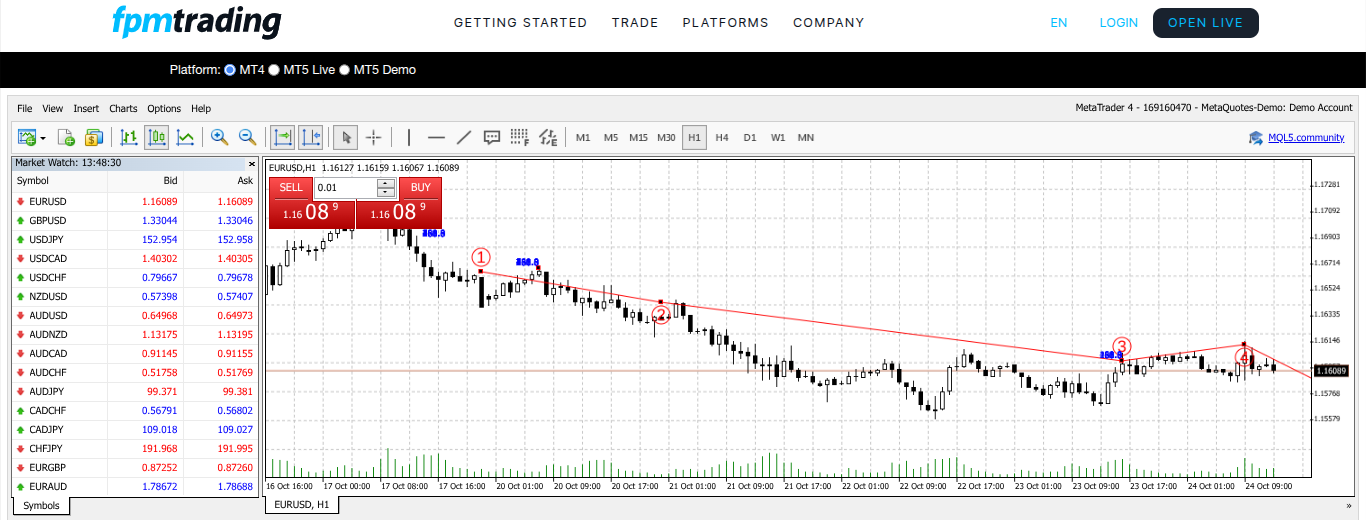Choose the Horizontal Line drawing tool
The height and width of the screenshot is (520, 1366).
(x=436, y=137)
